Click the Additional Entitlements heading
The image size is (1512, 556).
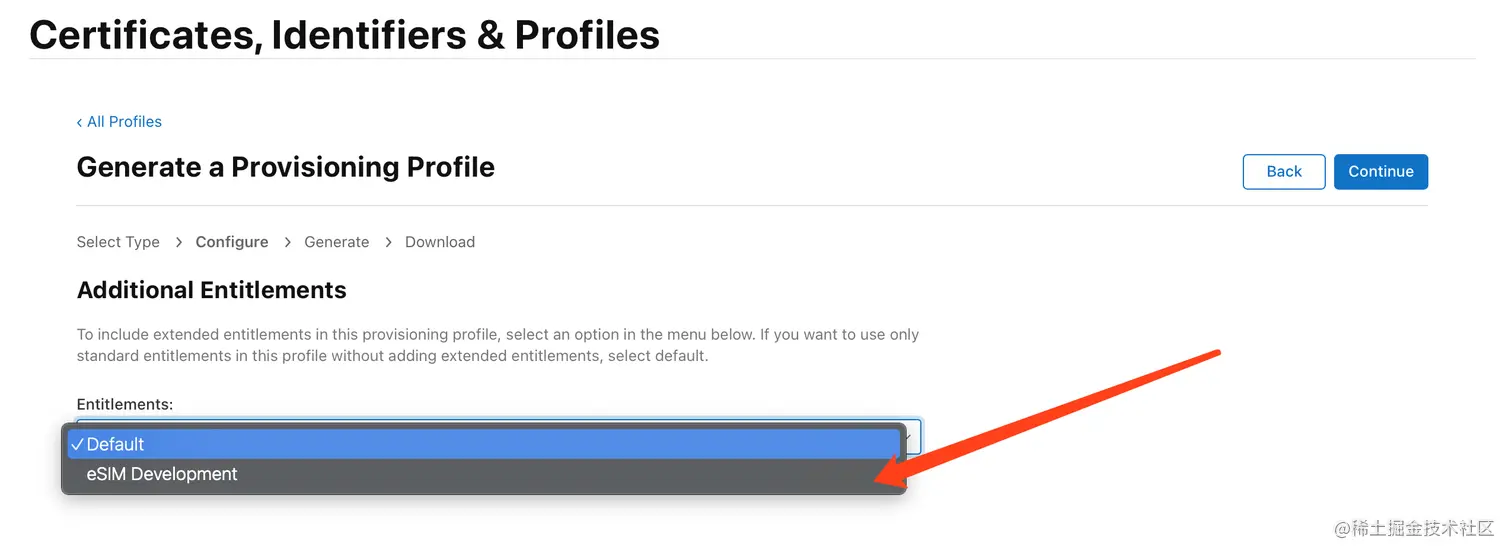[x=212, y=290]
